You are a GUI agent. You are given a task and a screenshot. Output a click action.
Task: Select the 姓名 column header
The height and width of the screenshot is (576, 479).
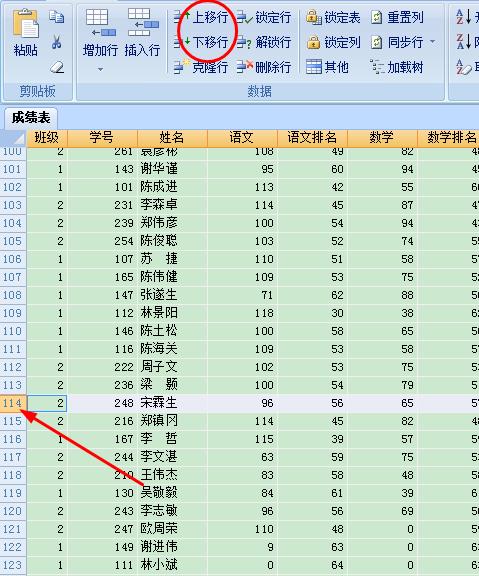coord(172,137)
